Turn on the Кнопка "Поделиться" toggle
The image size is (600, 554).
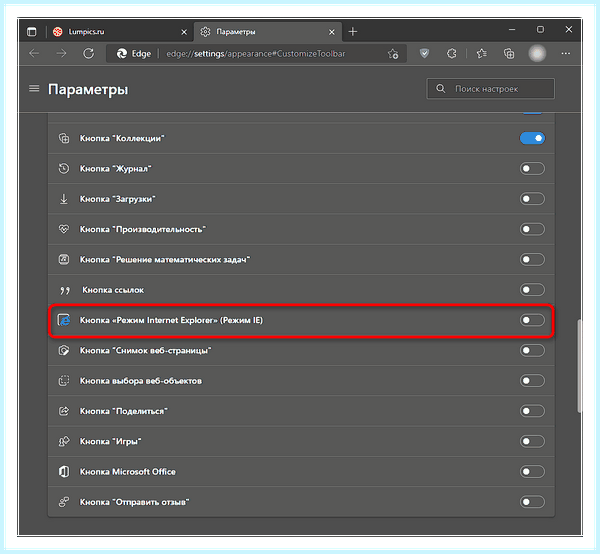pos(532,411)
